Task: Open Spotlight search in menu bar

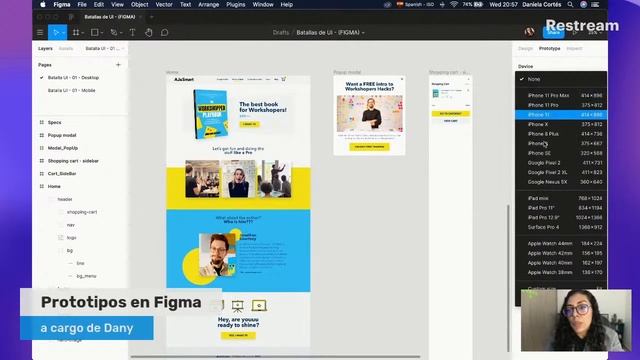Action: click(x=570, y=4)
